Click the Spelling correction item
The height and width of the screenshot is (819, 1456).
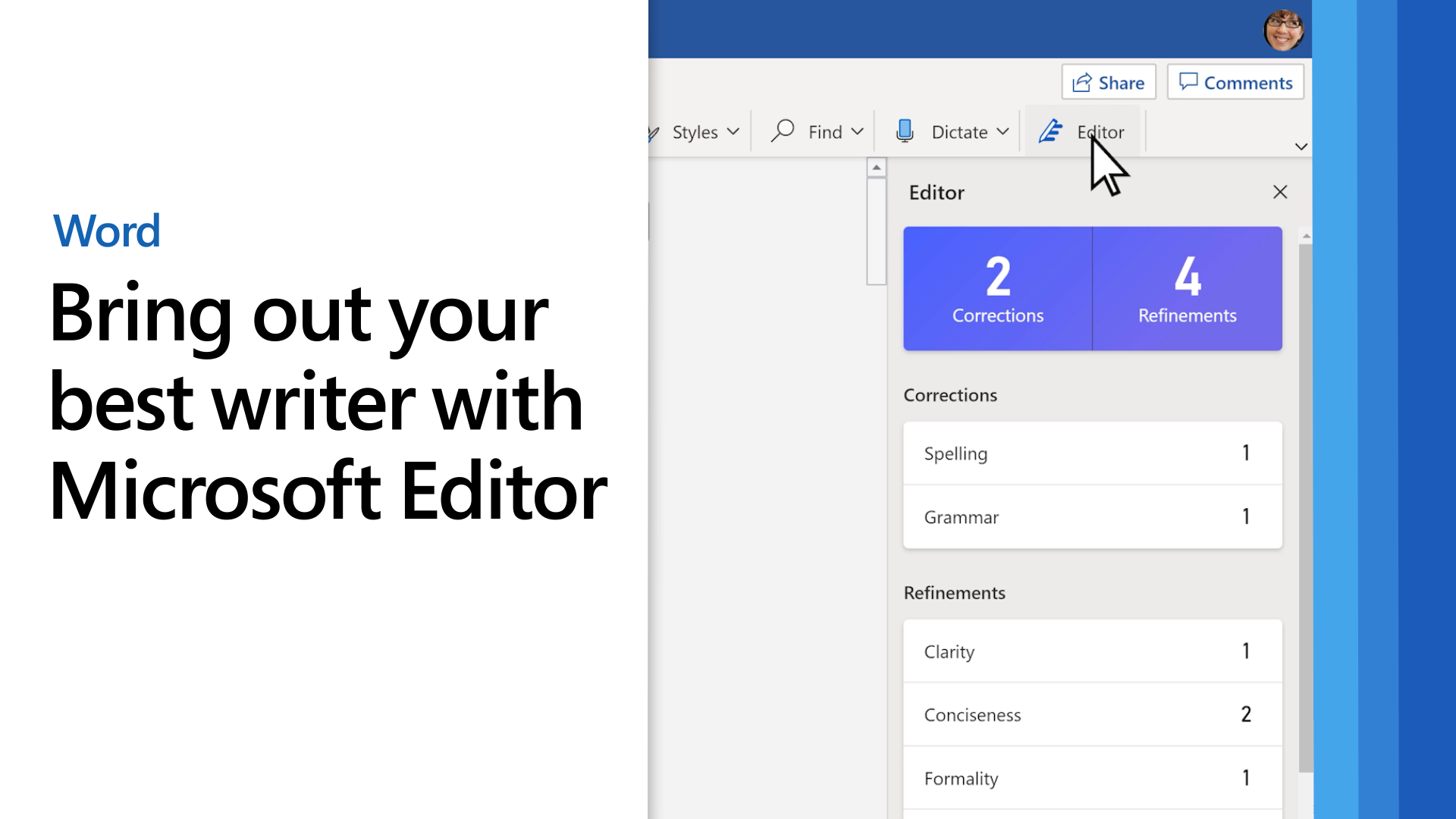[x=1092, y=453]
